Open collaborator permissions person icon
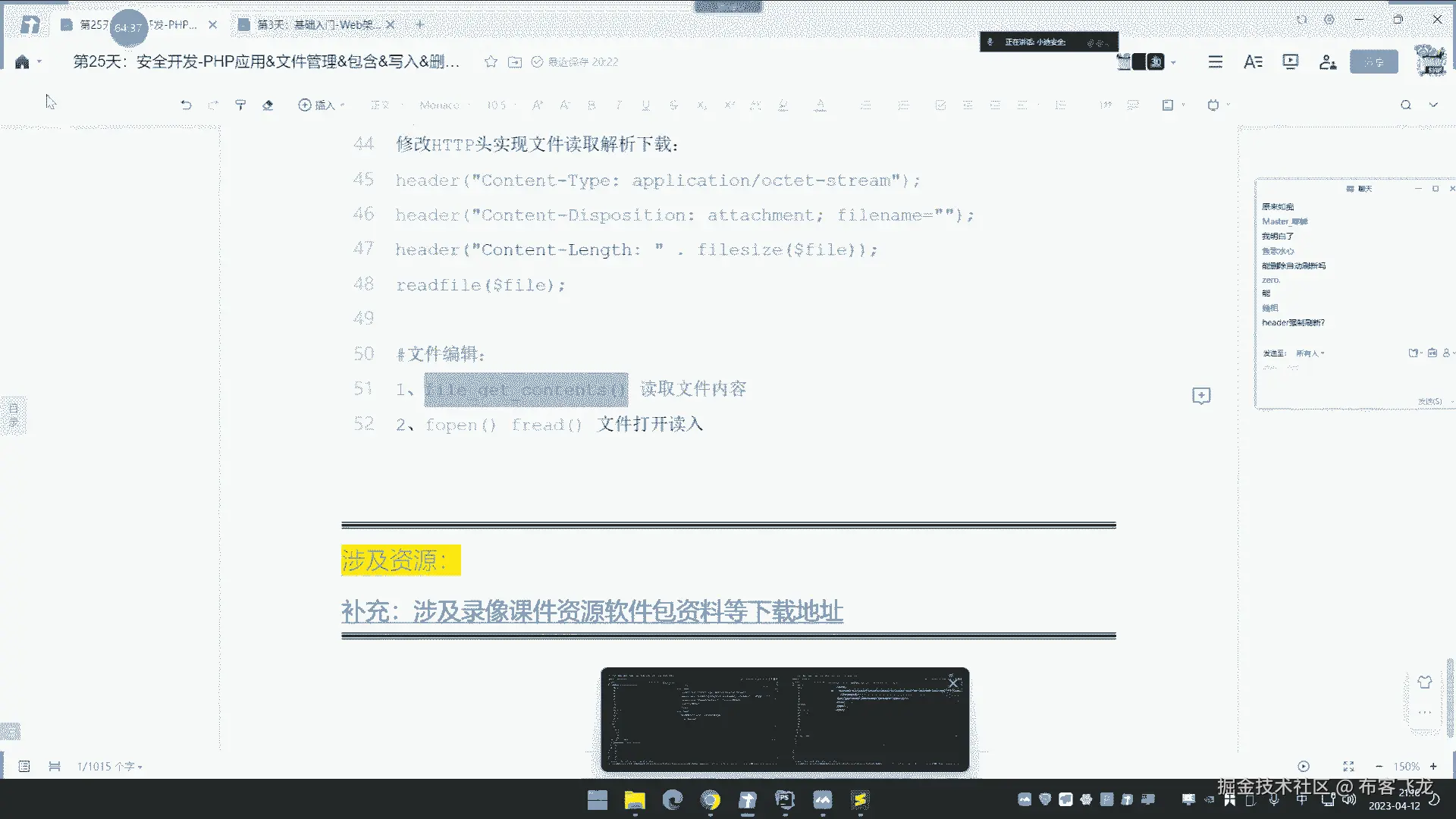 point(1327,62)
